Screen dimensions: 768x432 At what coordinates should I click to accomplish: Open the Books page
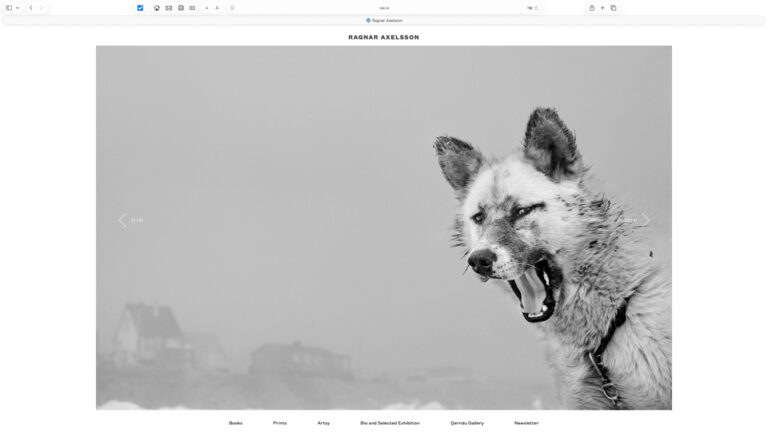[235, 423]
